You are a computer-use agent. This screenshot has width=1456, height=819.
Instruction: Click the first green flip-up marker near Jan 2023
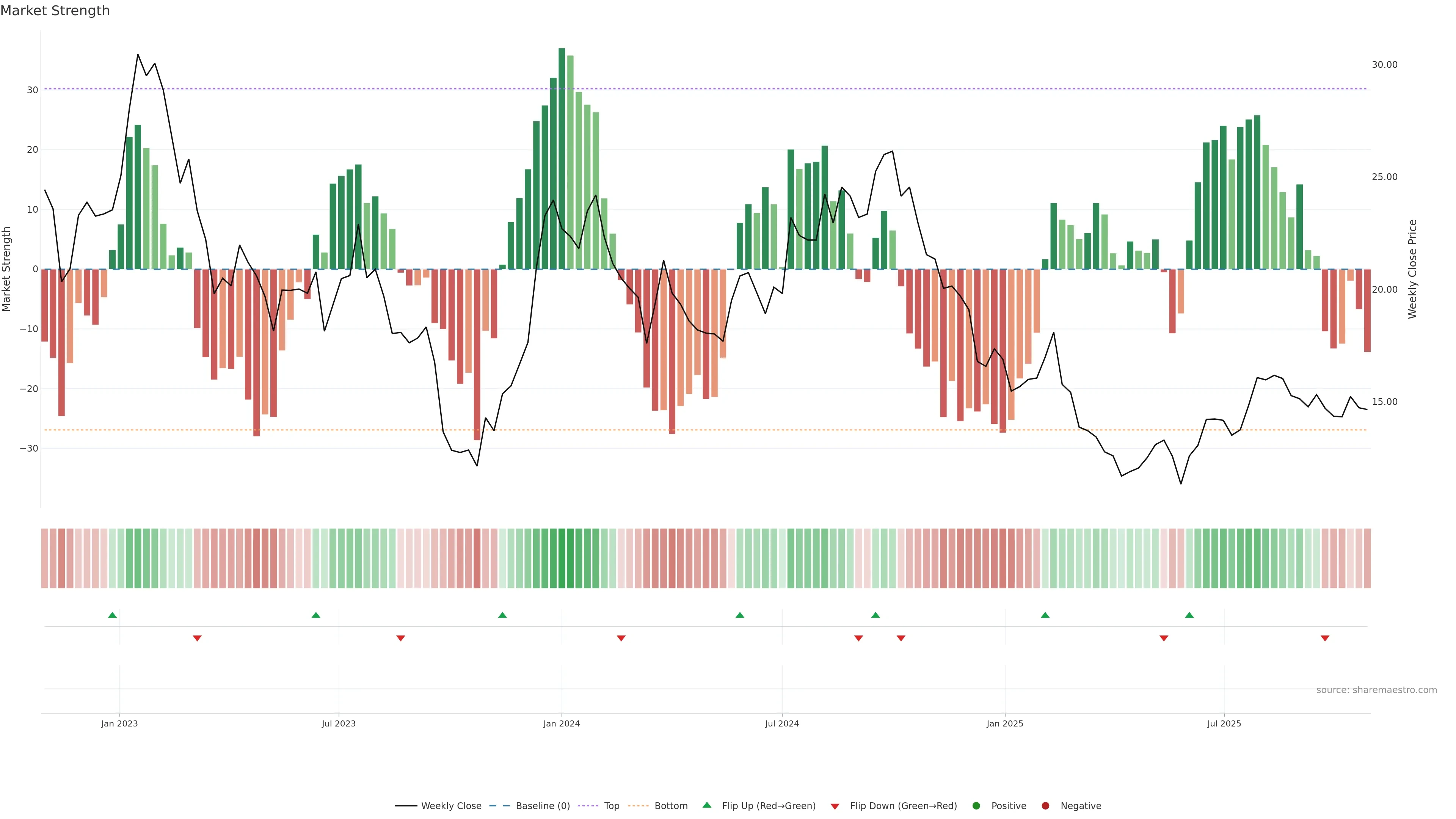pyautogui.click(x=113, y=615)
